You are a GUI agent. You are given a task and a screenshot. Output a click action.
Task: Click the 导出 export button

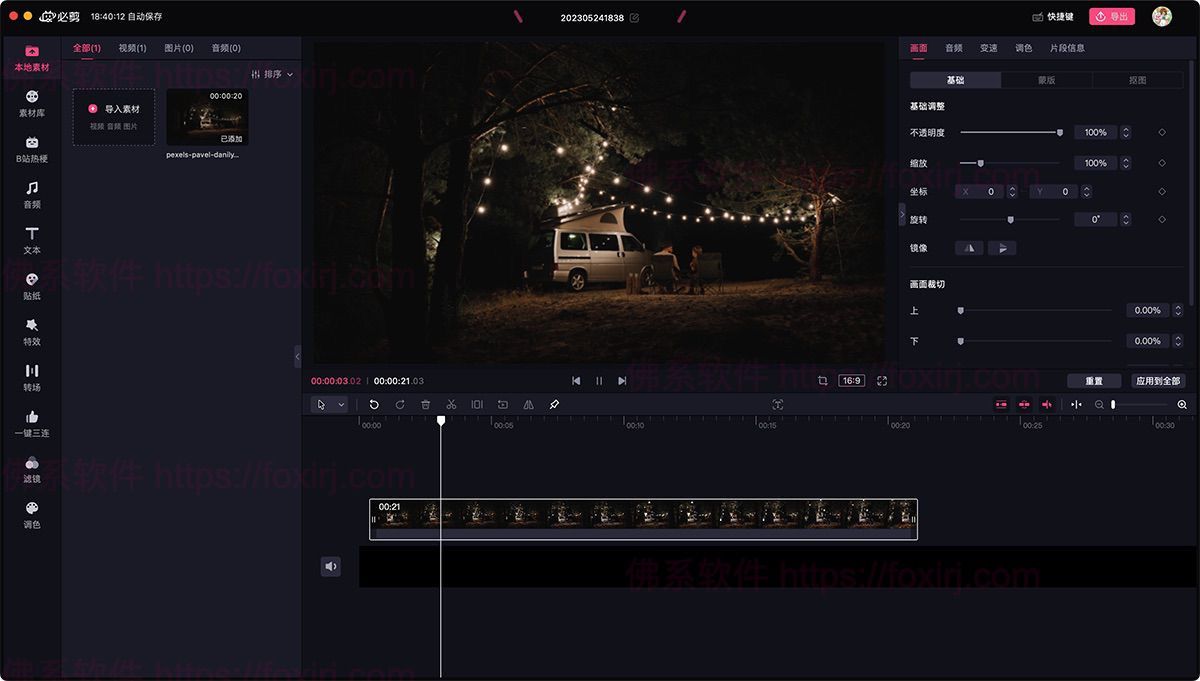(x=1111, y=16)
